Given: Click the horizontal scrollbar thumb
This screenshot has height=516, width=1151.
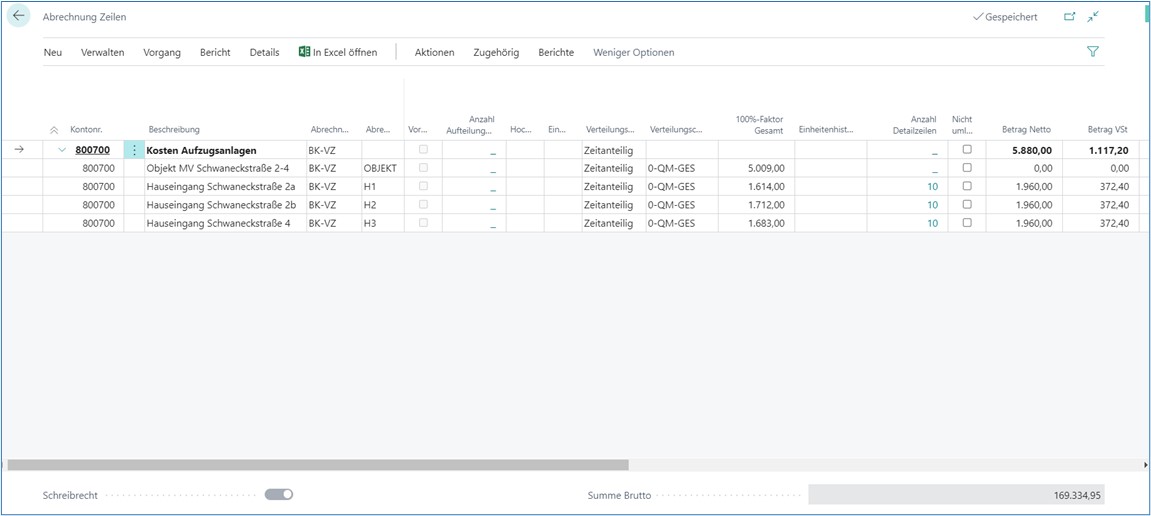Looking at the screenshot, I should point(318,465).
